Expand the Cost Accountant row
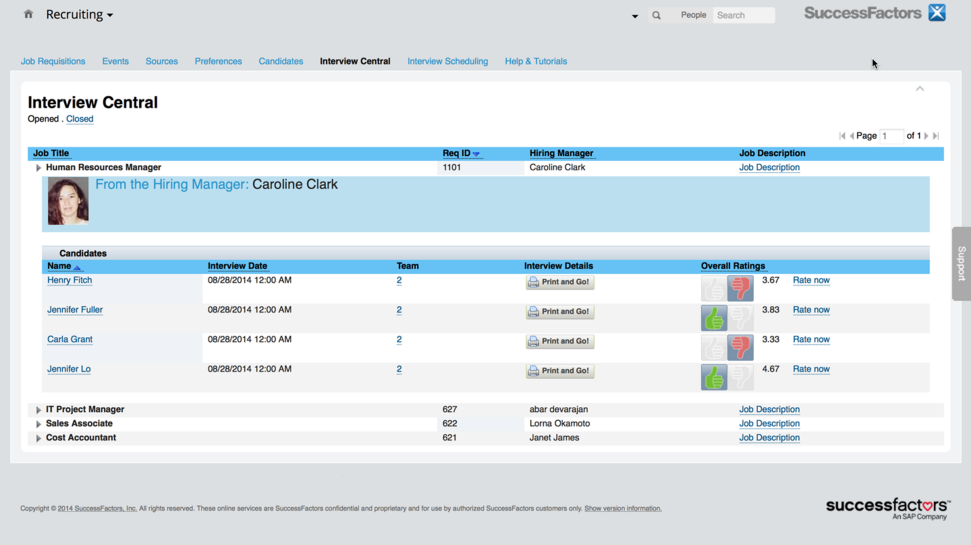The image size is (971, 545). coord(38,438)
